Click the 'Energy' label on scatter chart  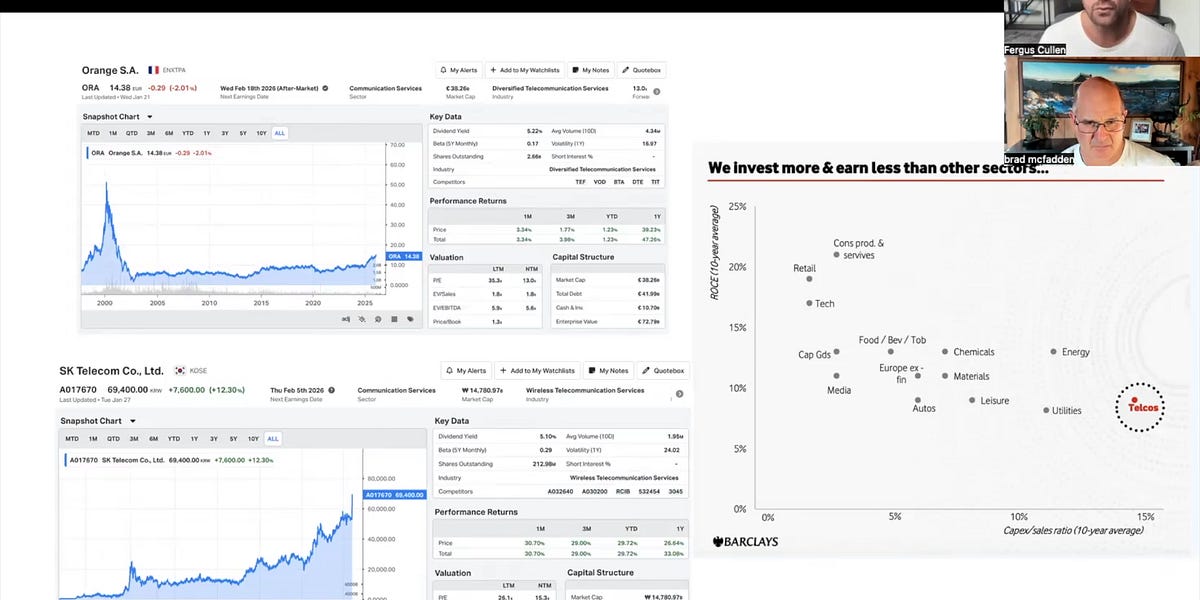[1076, 352]
